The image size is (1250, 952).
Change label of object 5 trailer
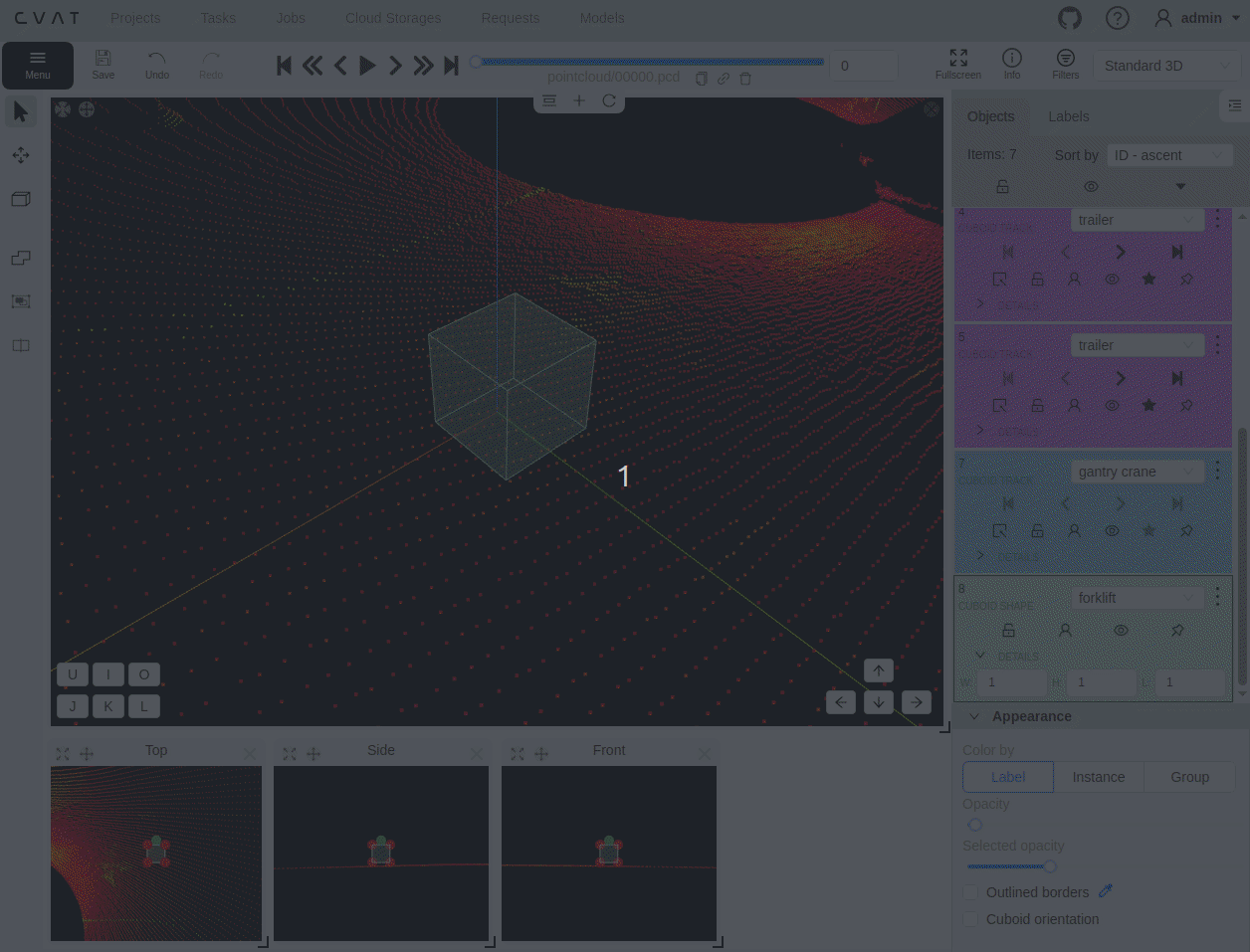[x=1138, y=345]
